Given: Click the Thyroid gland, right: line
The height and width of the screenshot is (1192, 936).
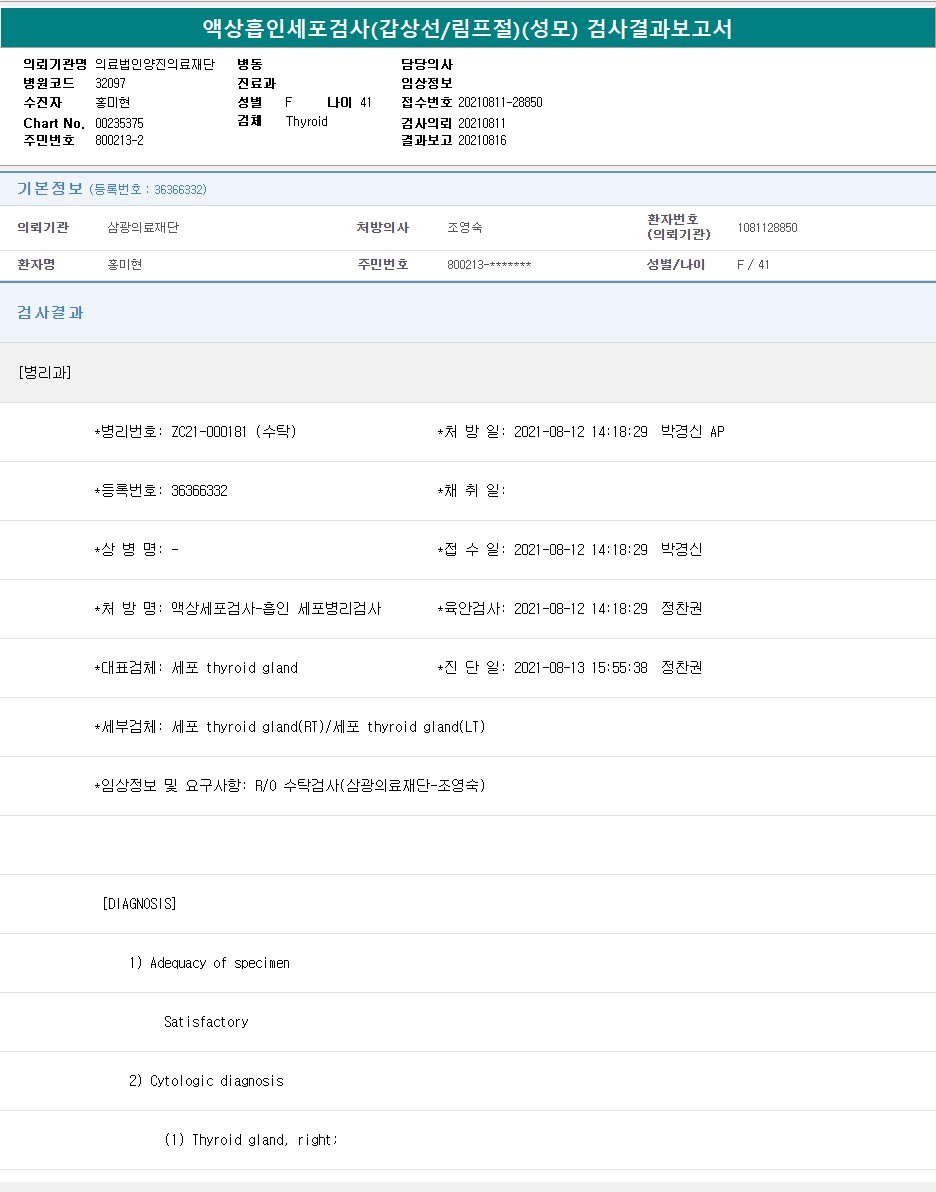Looking at the screenshot, I should [x=251, y=1140].
